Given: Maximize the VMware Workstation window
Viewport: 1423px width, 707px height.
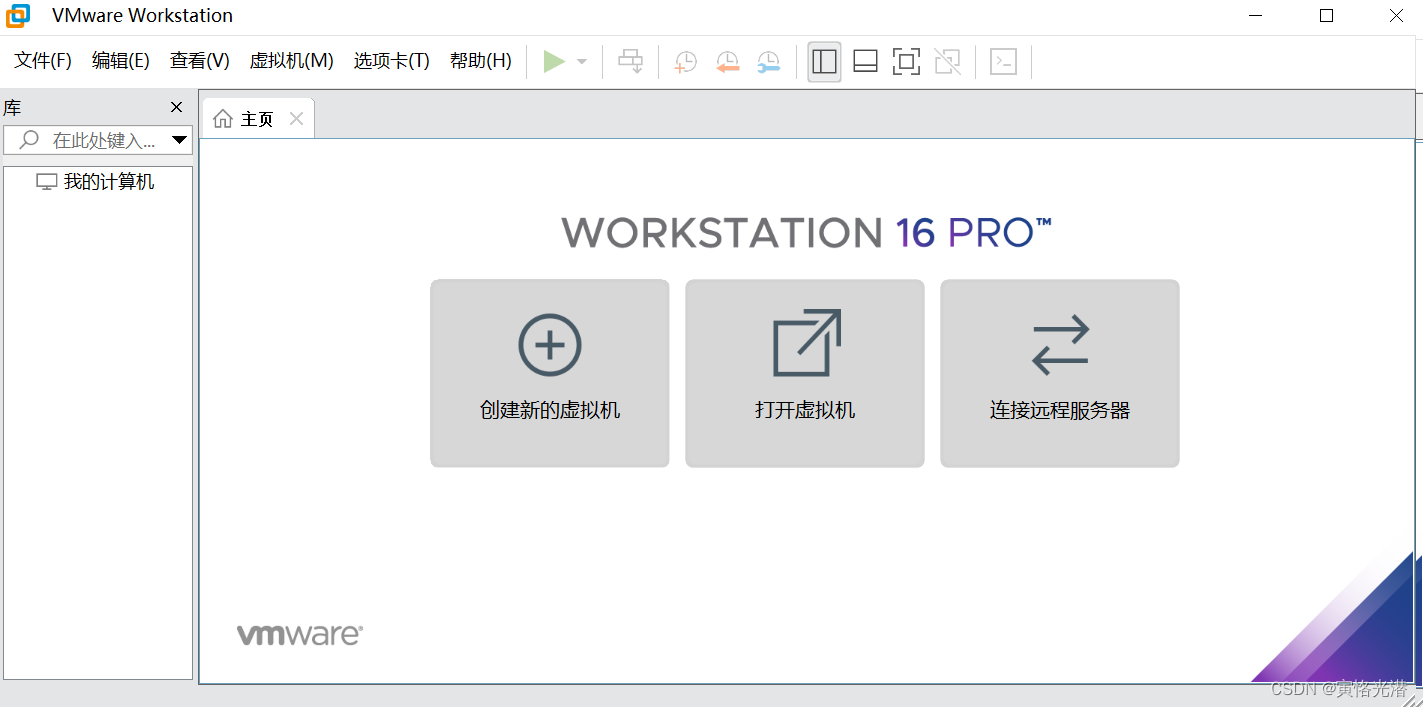Looking at the screenshot, I should 1327,15.
